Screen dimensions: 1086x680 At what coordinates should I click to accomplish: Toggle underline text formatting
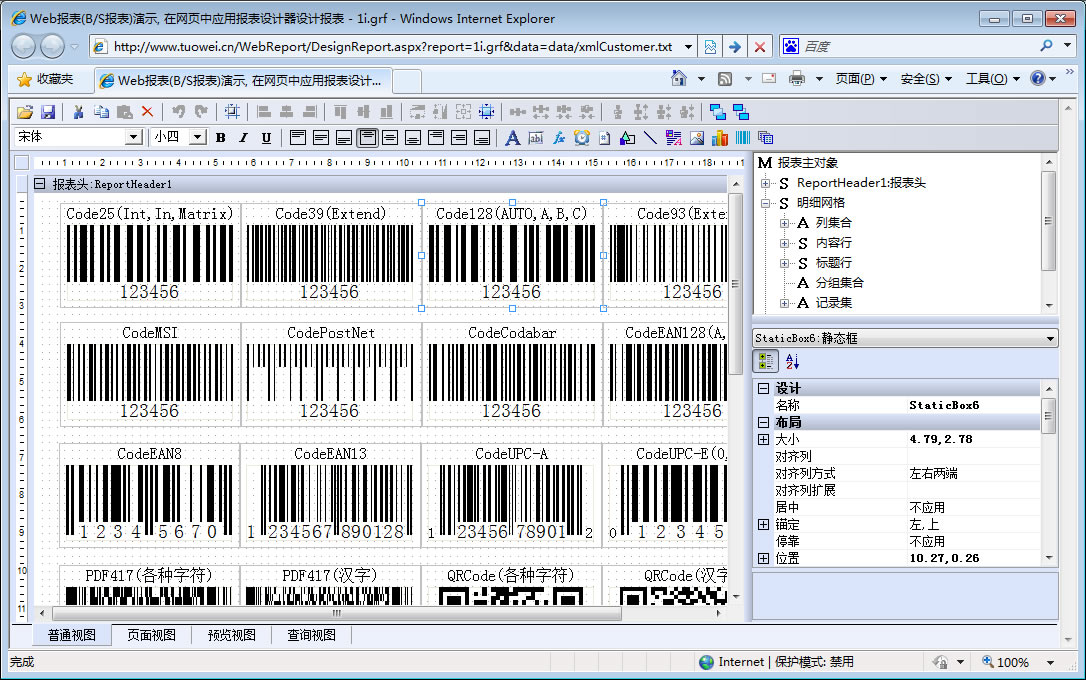pyautogui.click(x=266, y=138)
